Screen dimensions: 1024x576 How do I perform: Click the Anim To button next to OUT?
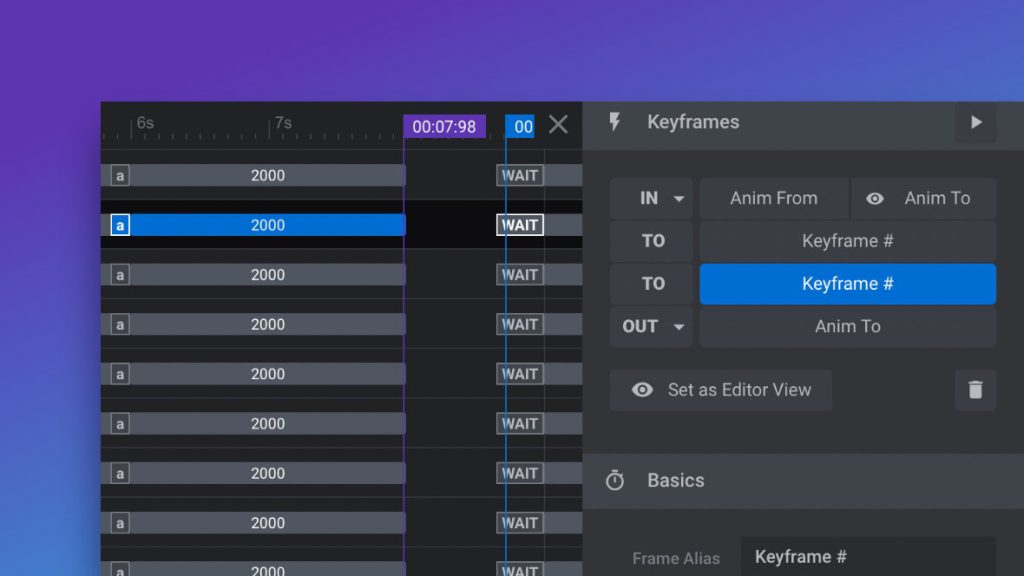coord(847,326)
